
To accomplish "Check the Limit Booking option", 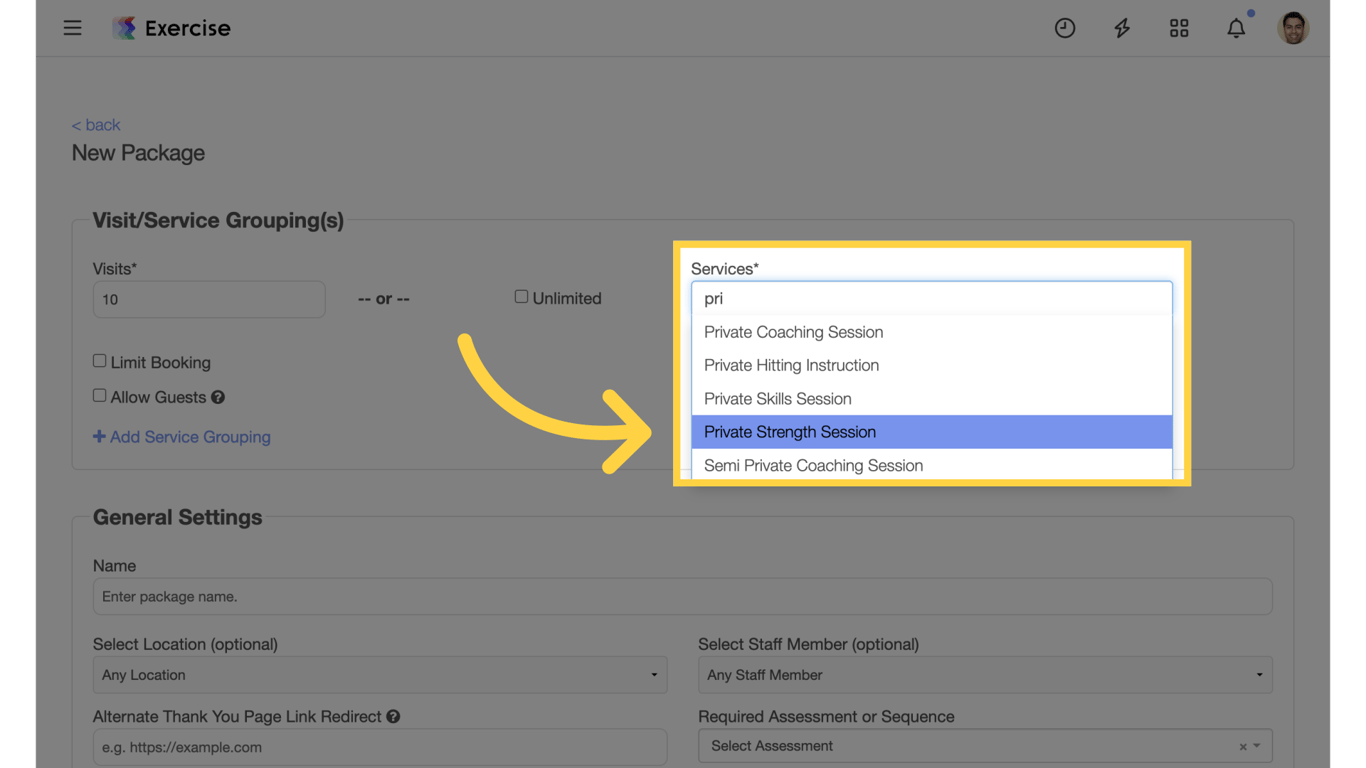I will (x=99, y=360).
